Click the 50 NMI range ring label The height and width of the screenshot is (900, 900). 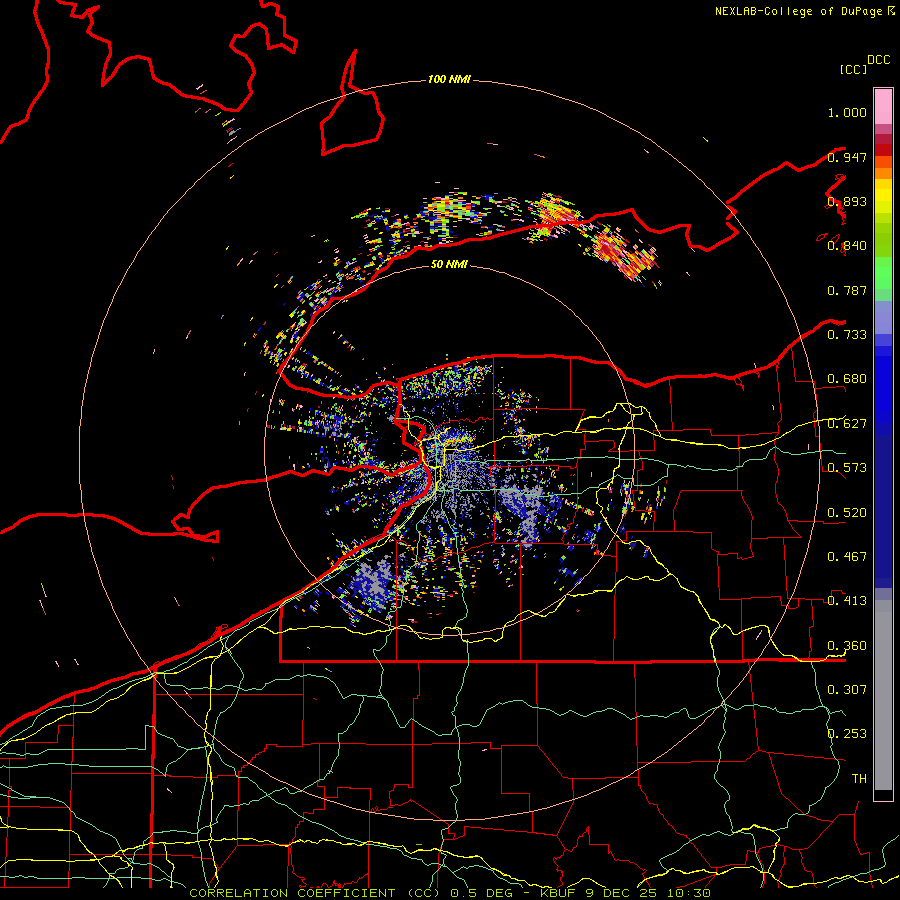pyautogui.click(x=449, y=264)
